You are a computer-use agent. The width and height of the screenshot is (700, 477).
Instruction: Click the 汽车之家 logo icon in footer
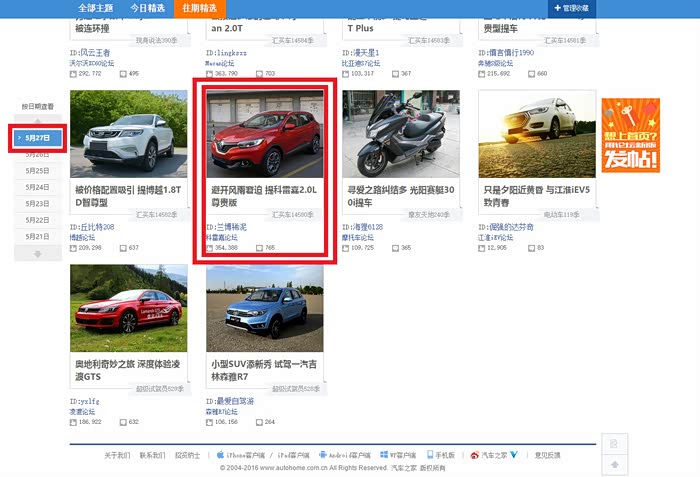point(475,455)
